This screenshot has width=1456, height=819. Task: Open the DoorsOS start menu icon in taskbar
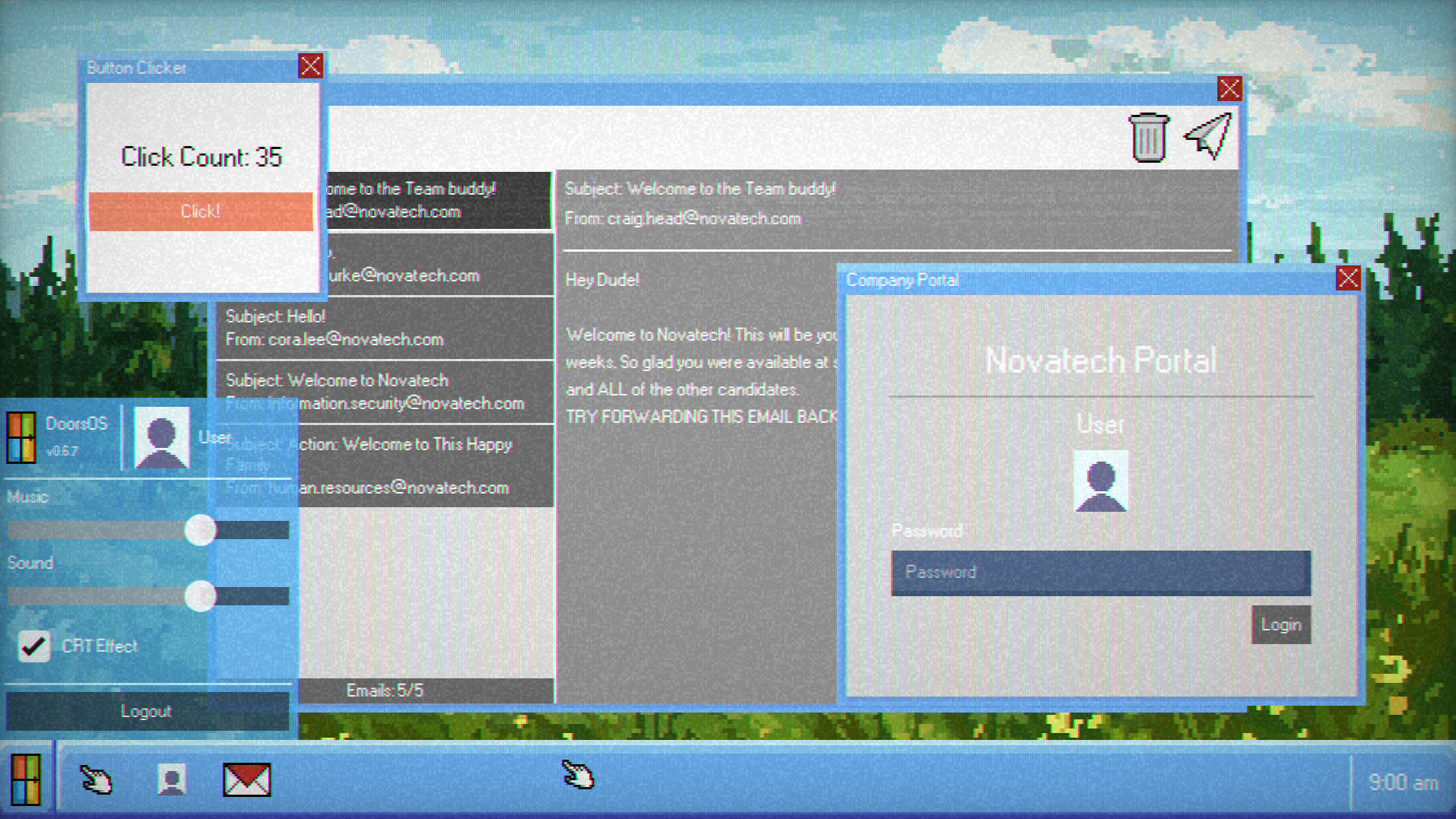coord(25,779)
